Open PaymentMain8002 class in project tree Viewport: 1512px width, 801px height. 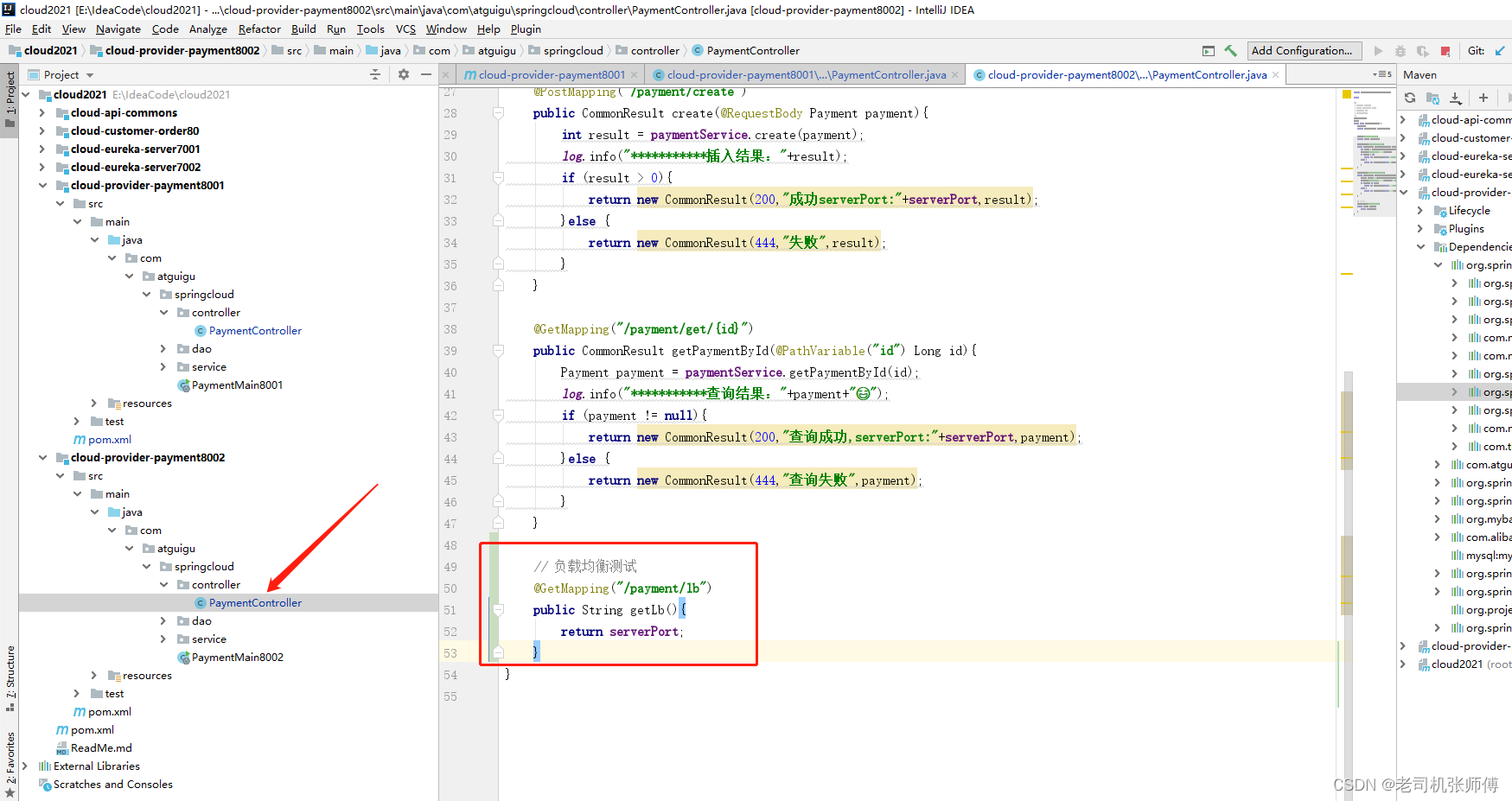pyautogui.click(x=237, y=658)
